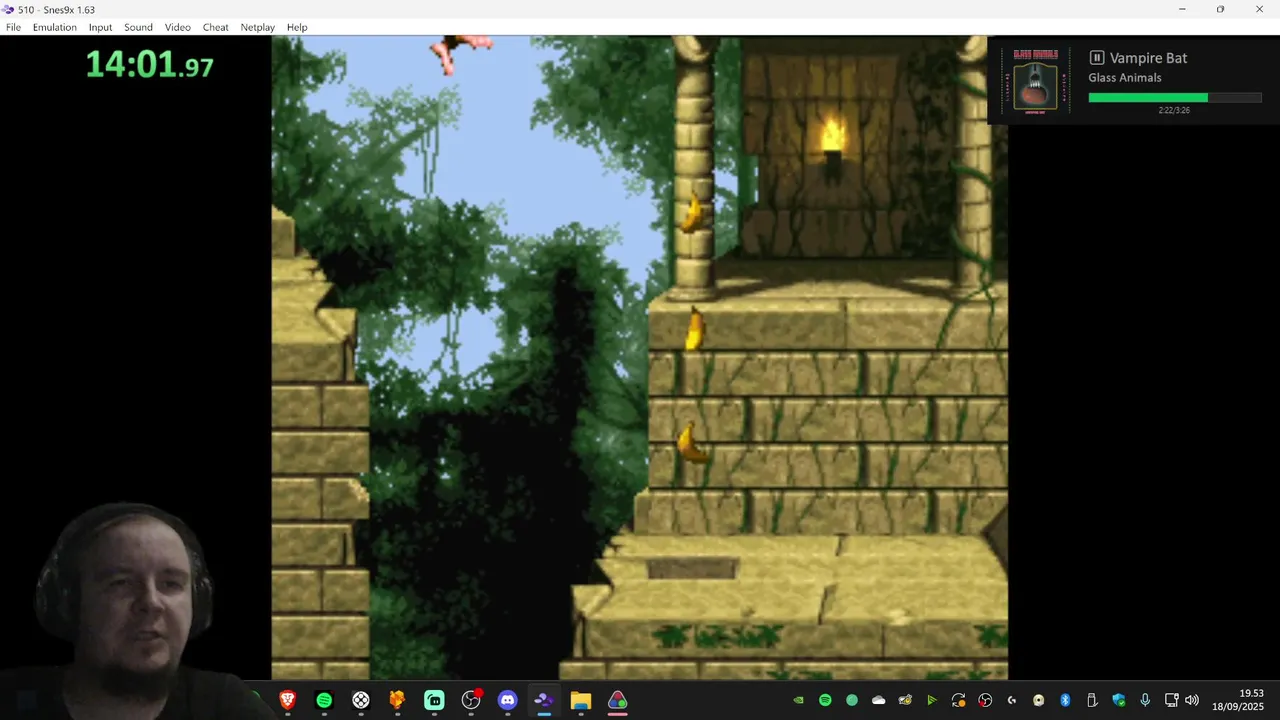1280x720 pixels.
Task: Click the Spotify system tray icon
Action: (825, 701)
